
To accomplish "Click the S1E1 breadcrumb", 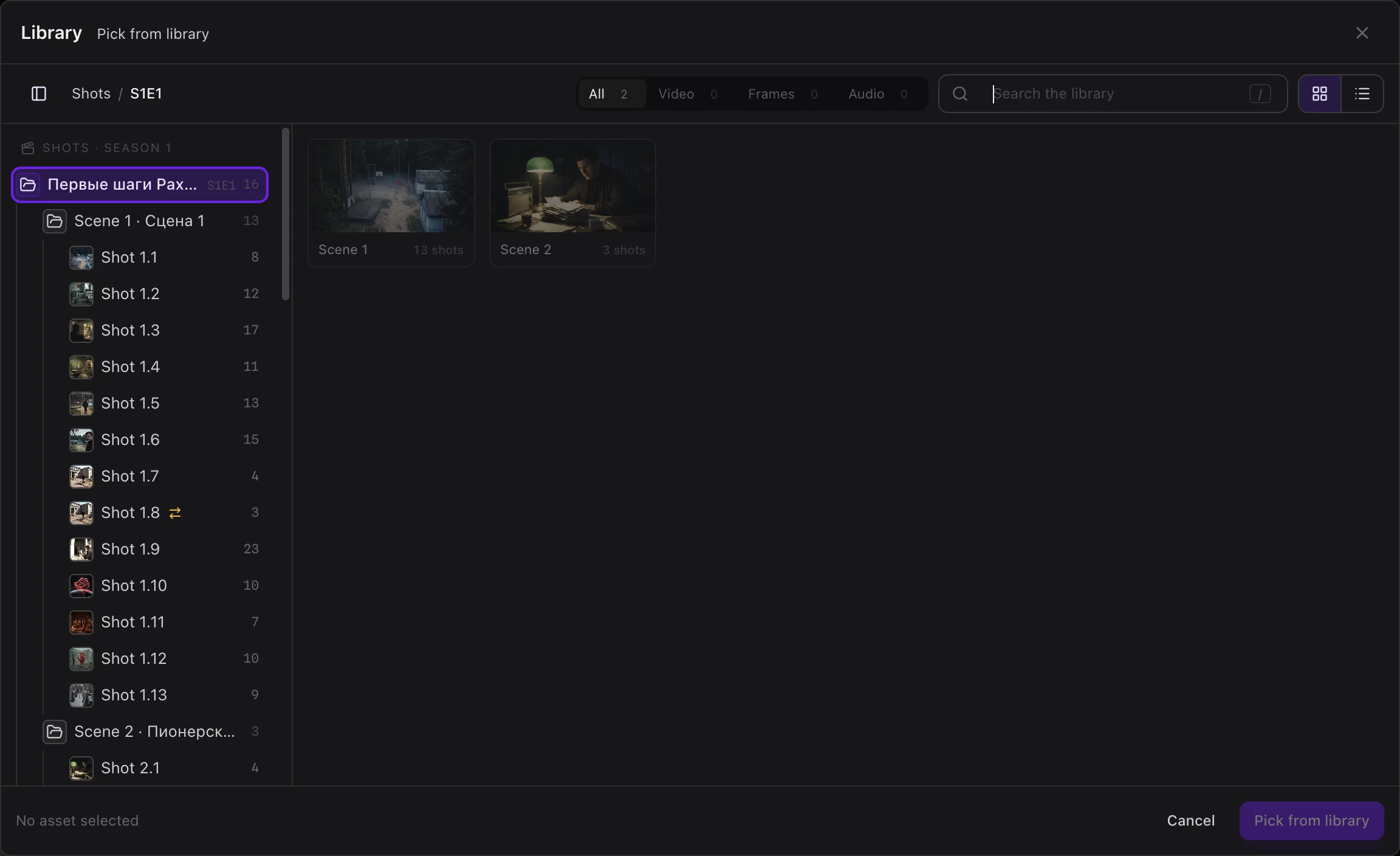I will (x=146, y=94).
